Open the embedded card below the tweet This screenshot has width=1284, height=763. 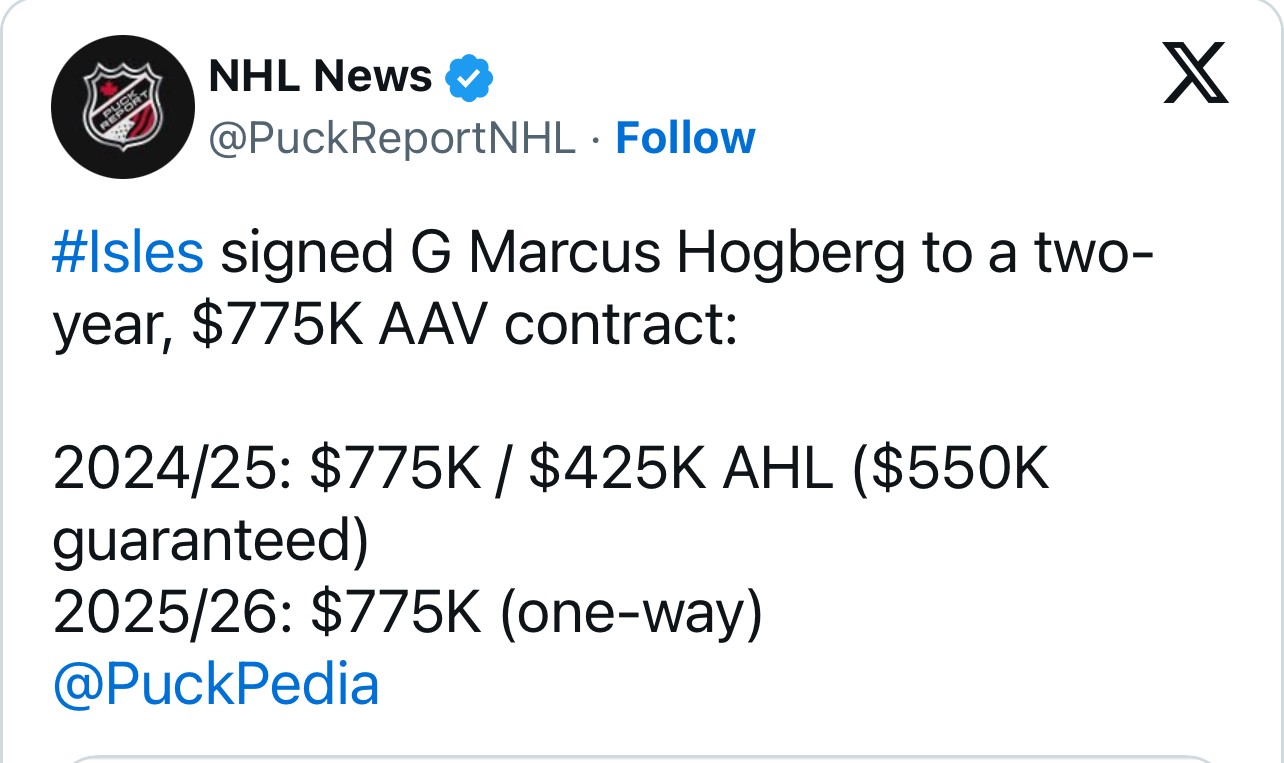click(x=640, y=758)
